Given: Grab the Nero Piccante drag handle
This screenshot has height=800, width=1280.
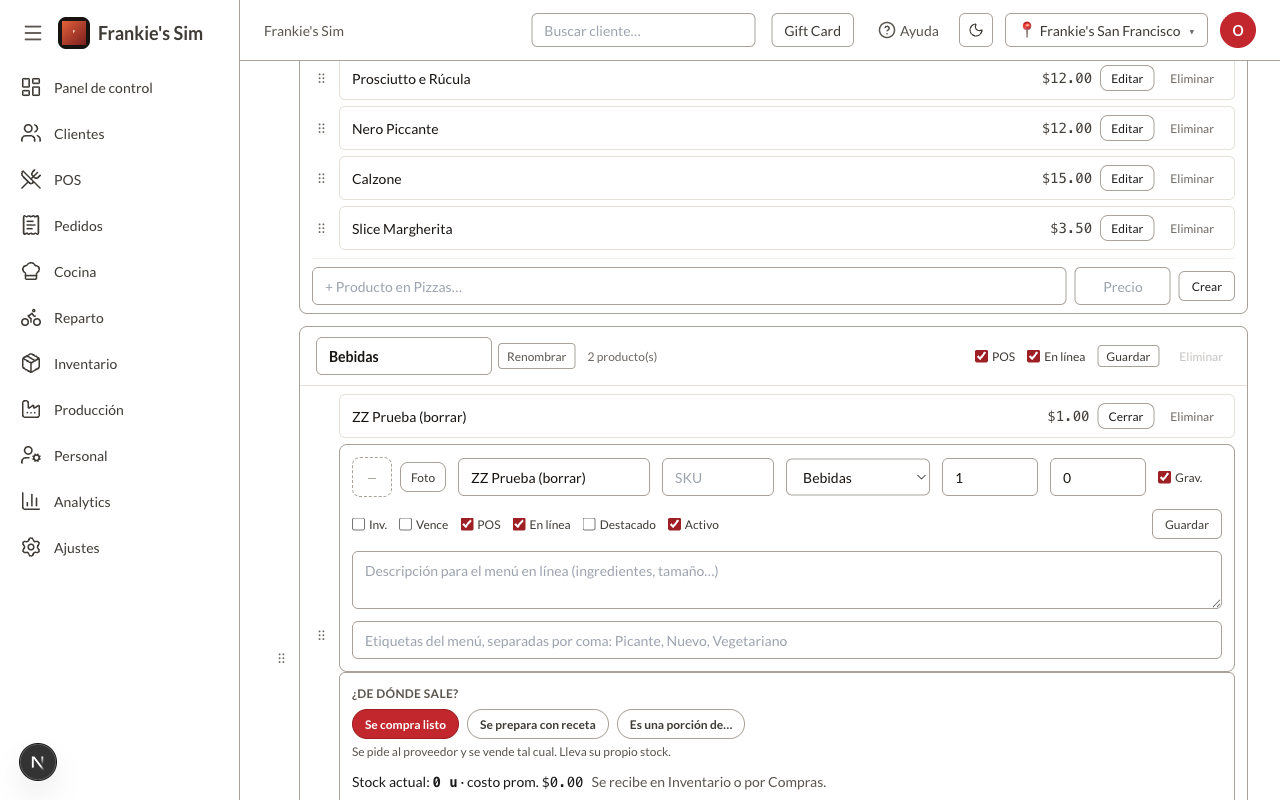Looking at the screenshot, I should (321, 128).
